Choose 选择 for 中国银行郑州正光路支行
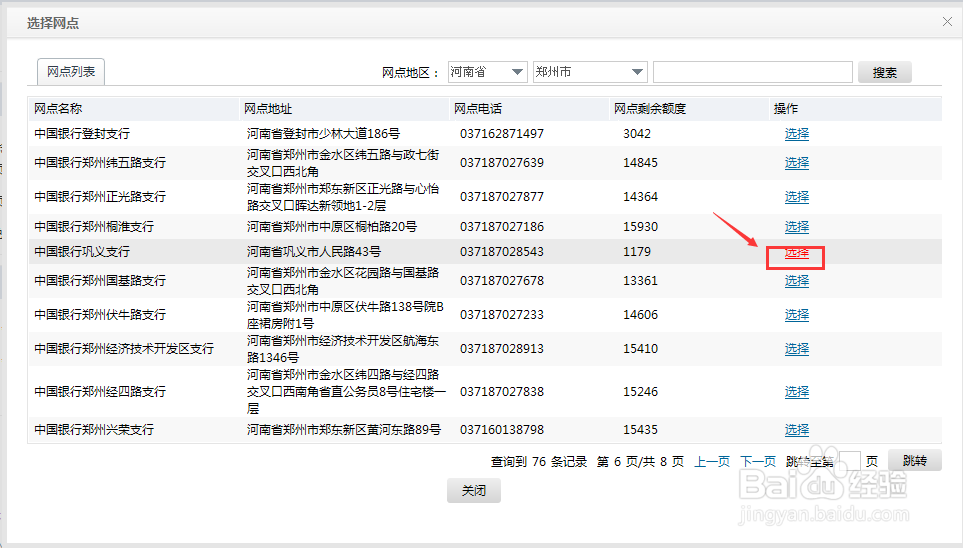The height and width of the screenshot is (548, 963). point(797,197)
